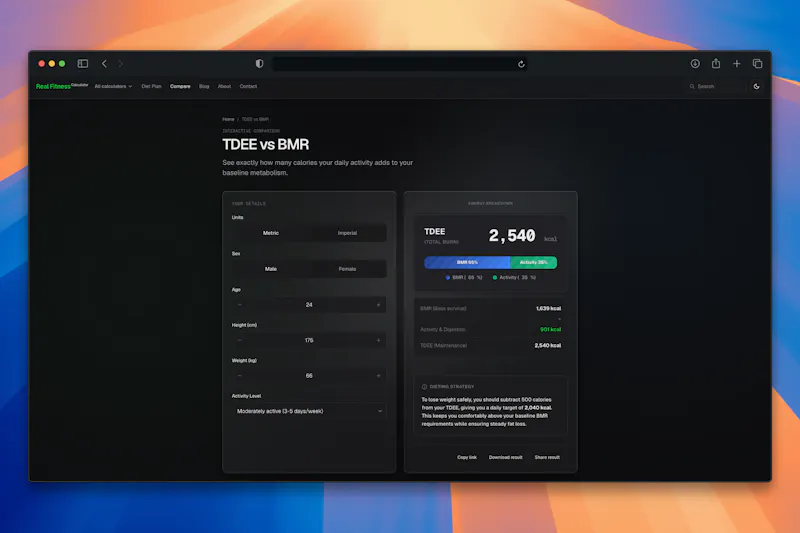Open the Compare nav item
Image resolution: width=800 pixels, height=533 pixels.
180,86
